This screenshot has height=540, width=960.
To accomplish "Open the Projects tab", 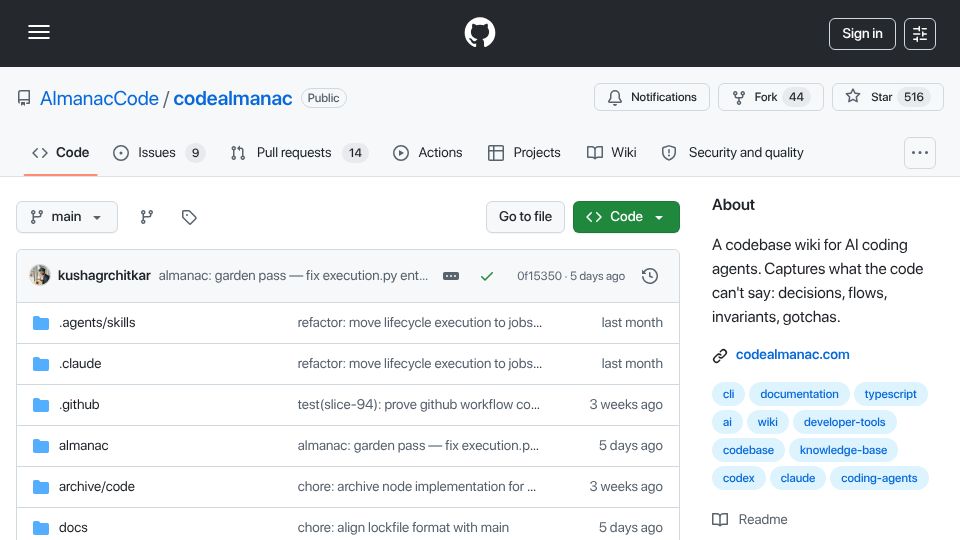I will point(524,152).
